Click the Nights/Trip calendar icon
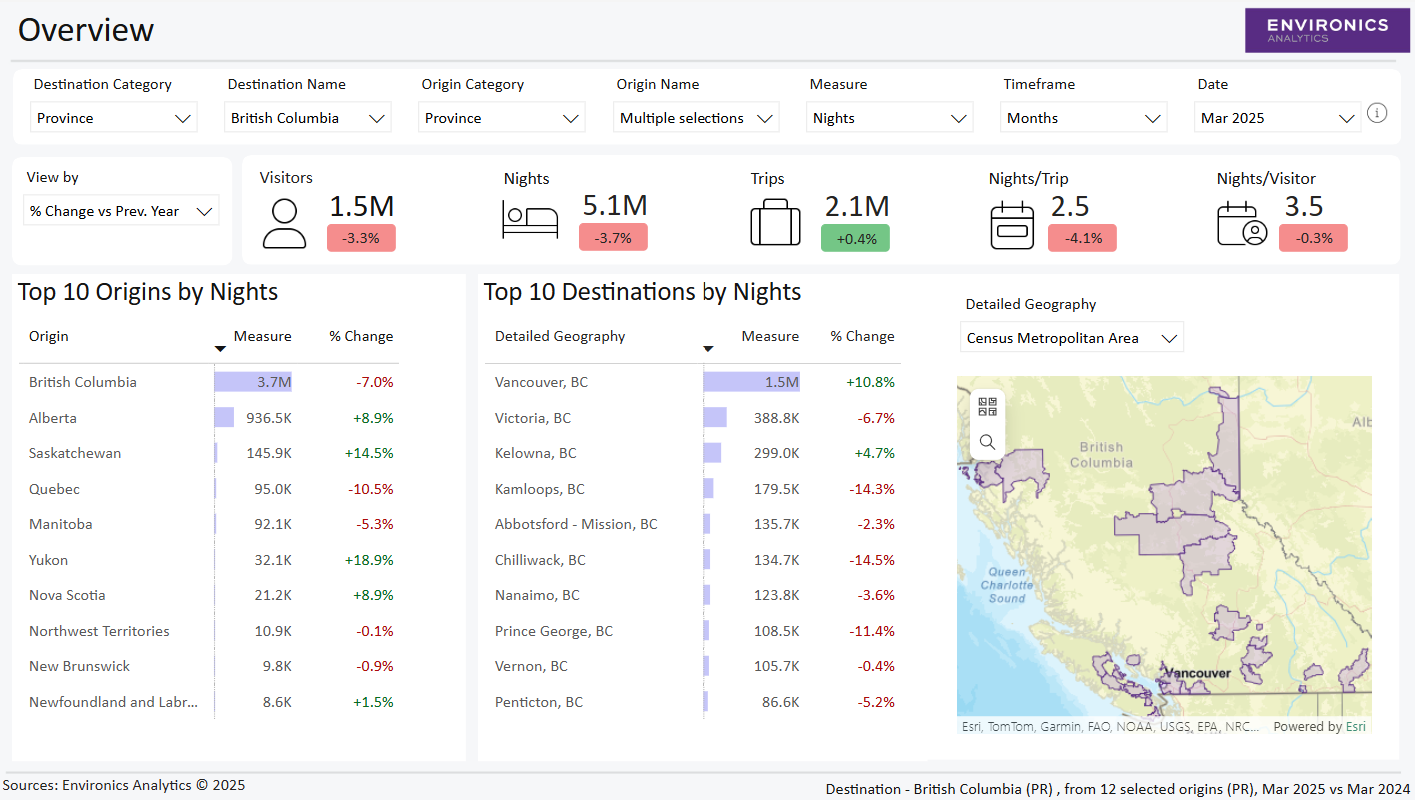 1012,222
